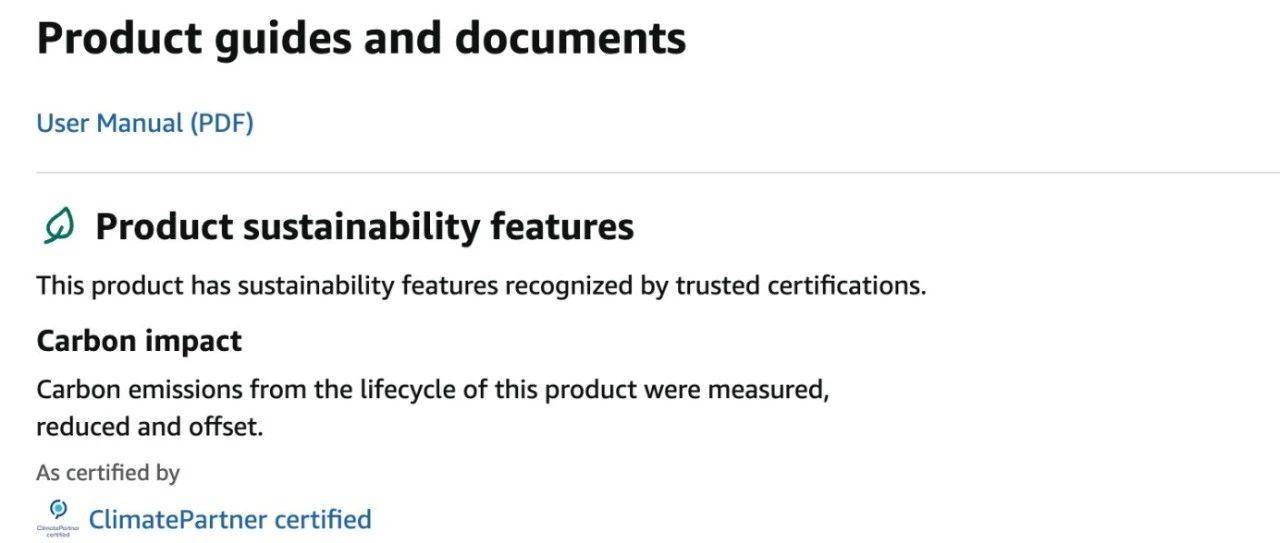Click the Product sustainability features heading
The image size is (1280, 543).
(x=364, y=227)
